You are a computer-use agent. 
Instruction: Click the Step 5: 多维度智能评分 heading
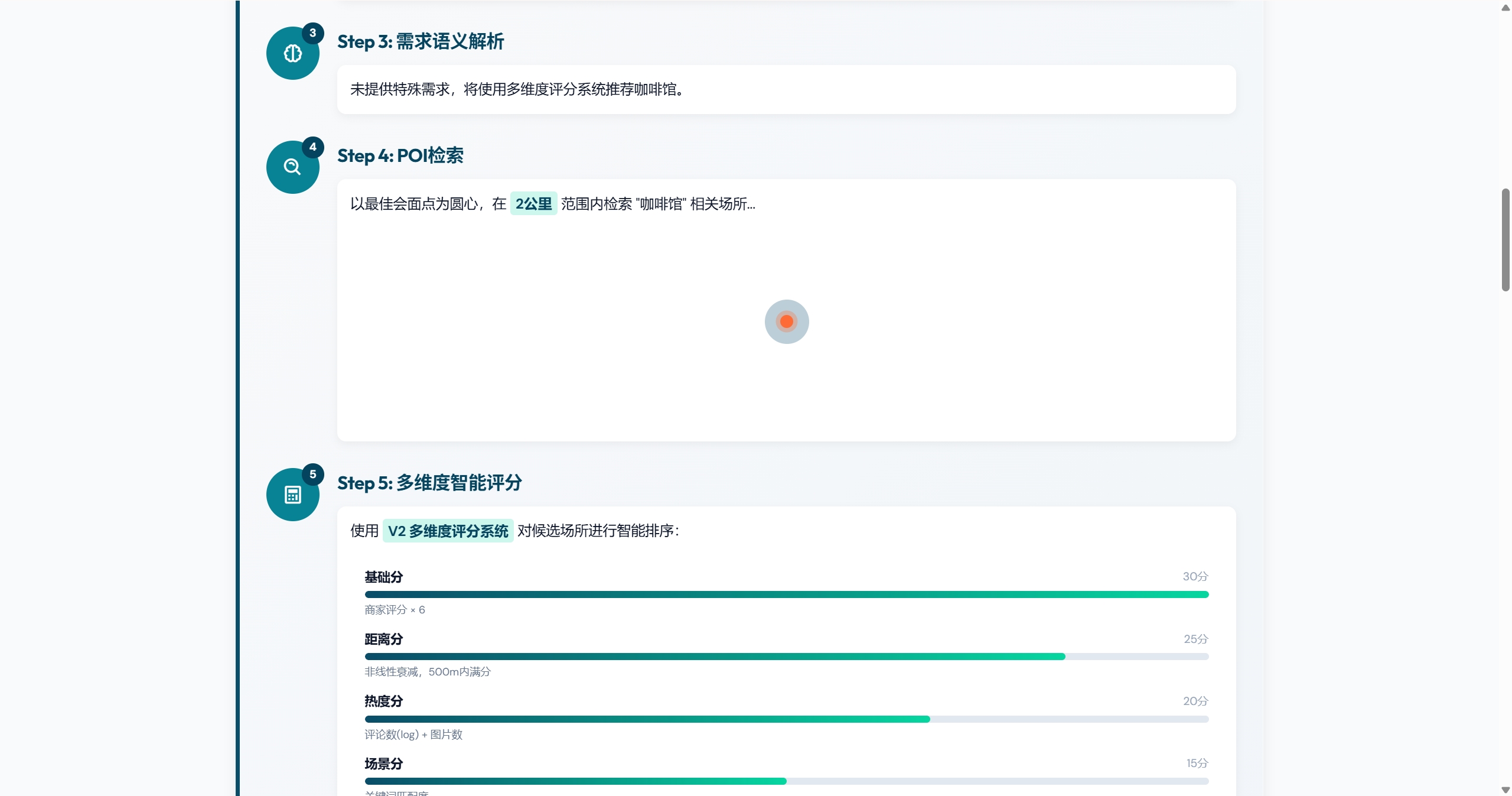pos(429,483)
